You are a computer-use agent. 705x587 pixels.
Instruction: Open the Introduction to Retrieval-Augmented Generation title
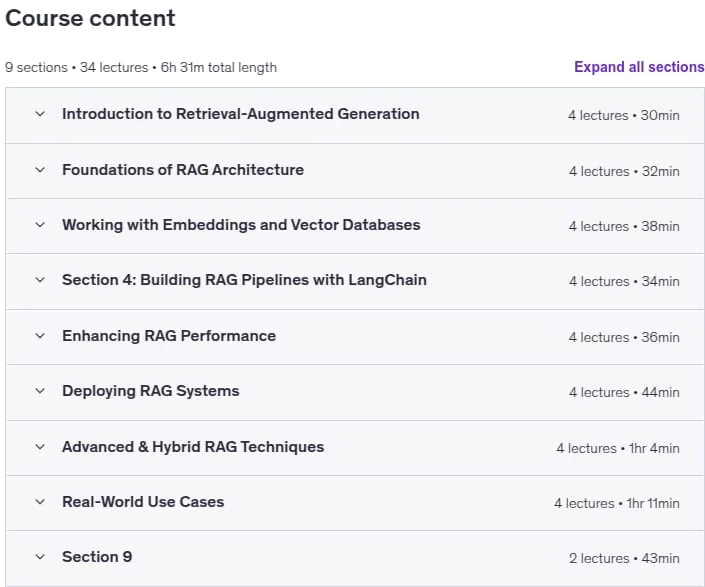tap(241, 114)
